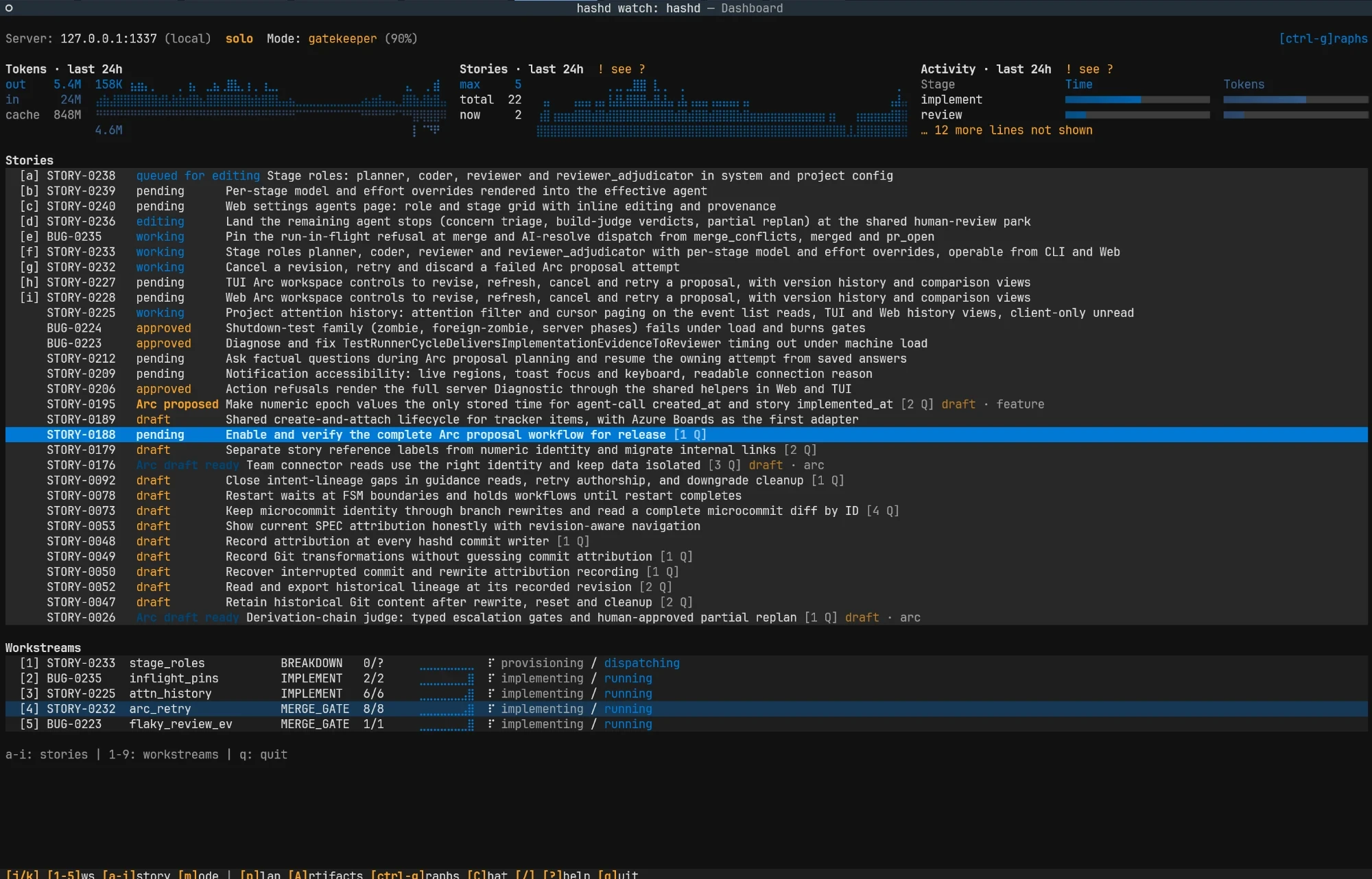Image resolution: width=1372 pixels, height=879 pixels.
Task: Click the '1-9: workstreams' hint
Action: tap(163, 754)
